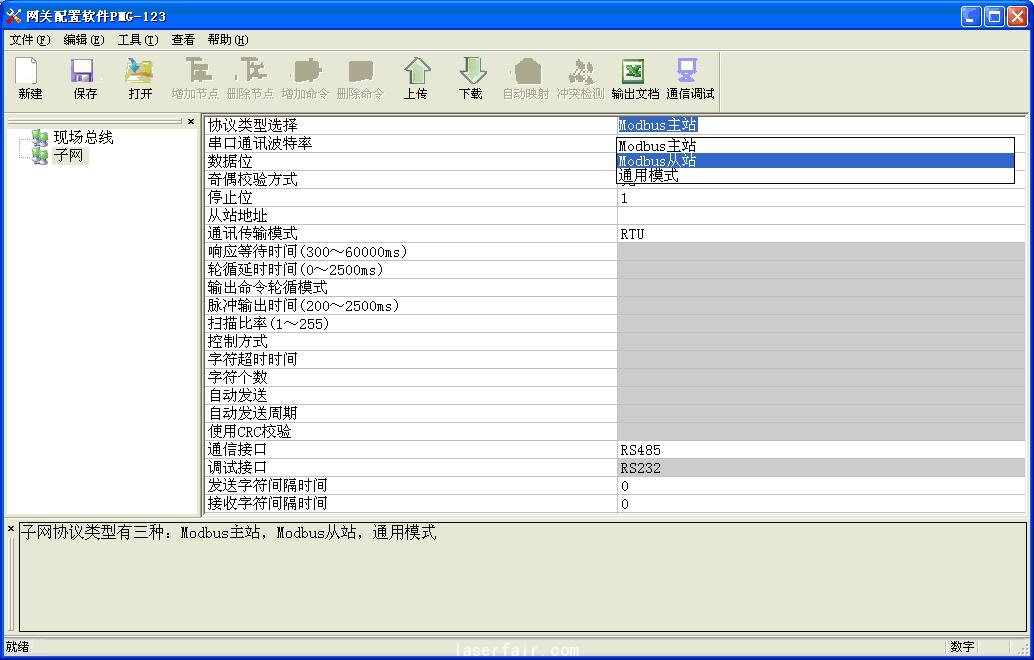Image resolution: width=1034 pixels, height=660 pixels.
Task: Open the 帮助 menu
Action: [227, 40]
